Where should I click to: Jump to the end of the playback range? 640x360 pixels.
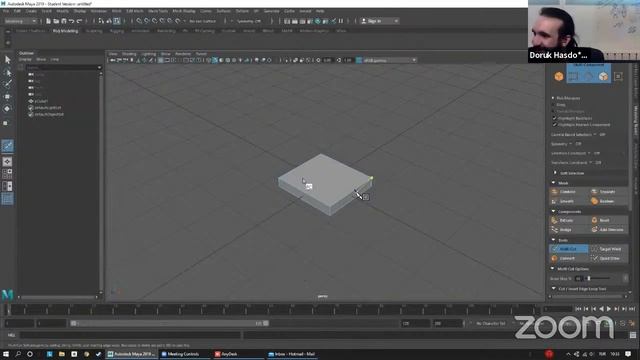coord(632,309)
